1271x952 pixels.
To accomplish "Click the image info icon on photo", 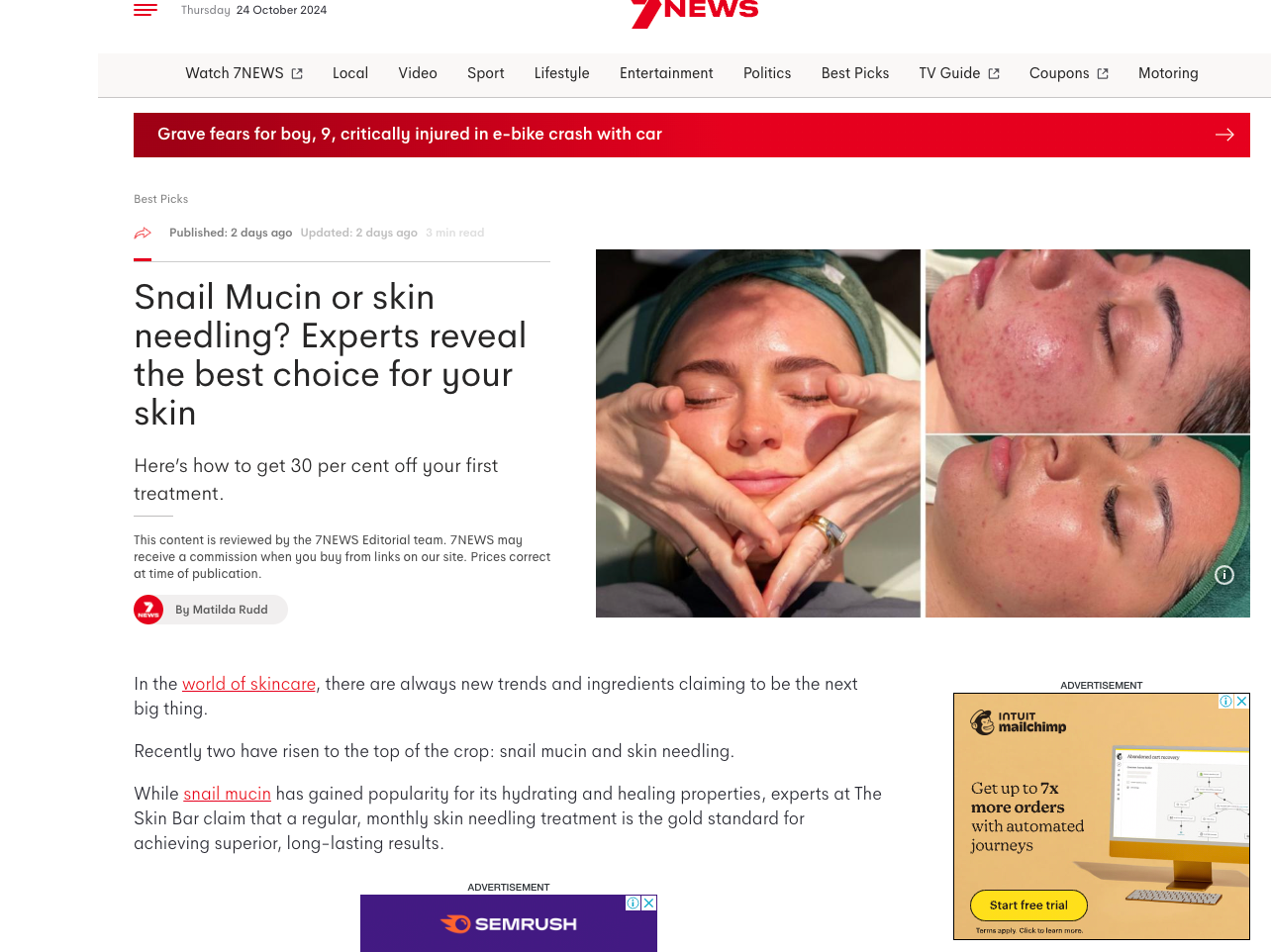I will click(x=1224, y=575).
